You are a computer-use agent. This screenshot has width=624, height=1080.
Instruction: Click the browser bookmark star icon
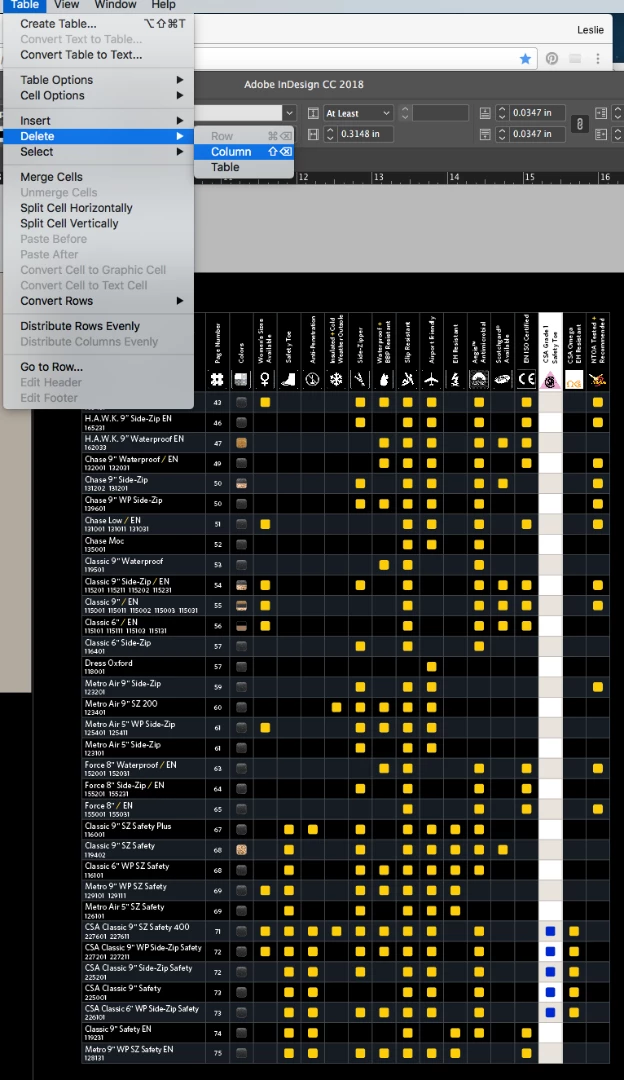(525, 59)
